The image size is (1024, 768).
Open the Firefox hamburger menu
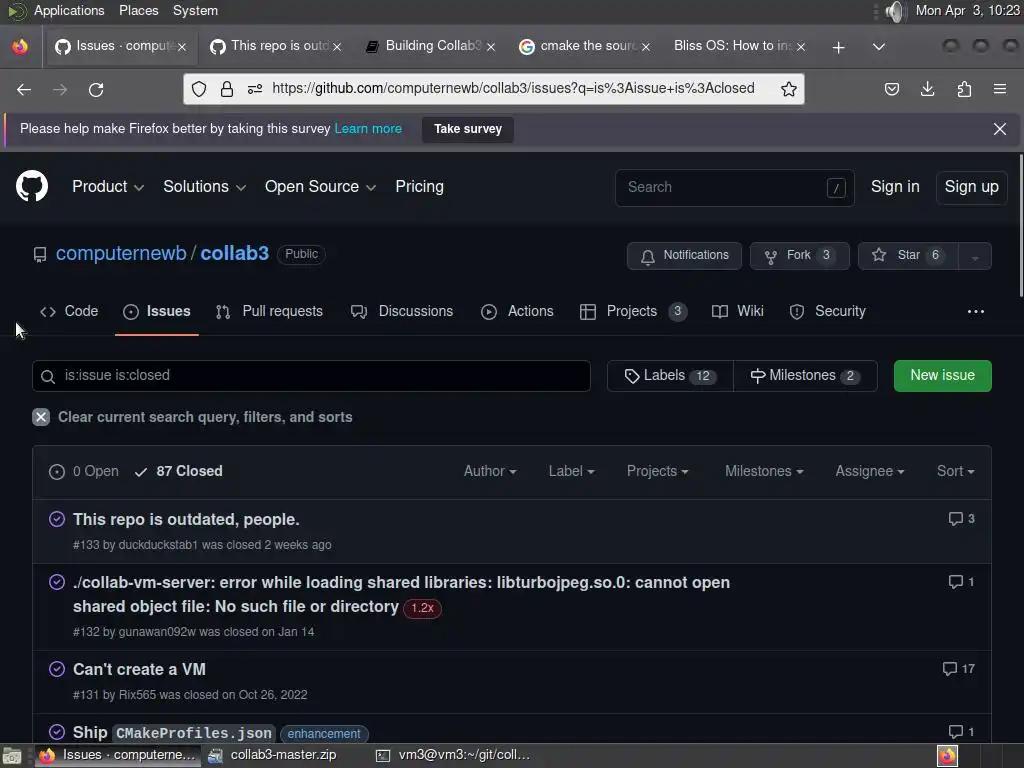[1000, 89]
